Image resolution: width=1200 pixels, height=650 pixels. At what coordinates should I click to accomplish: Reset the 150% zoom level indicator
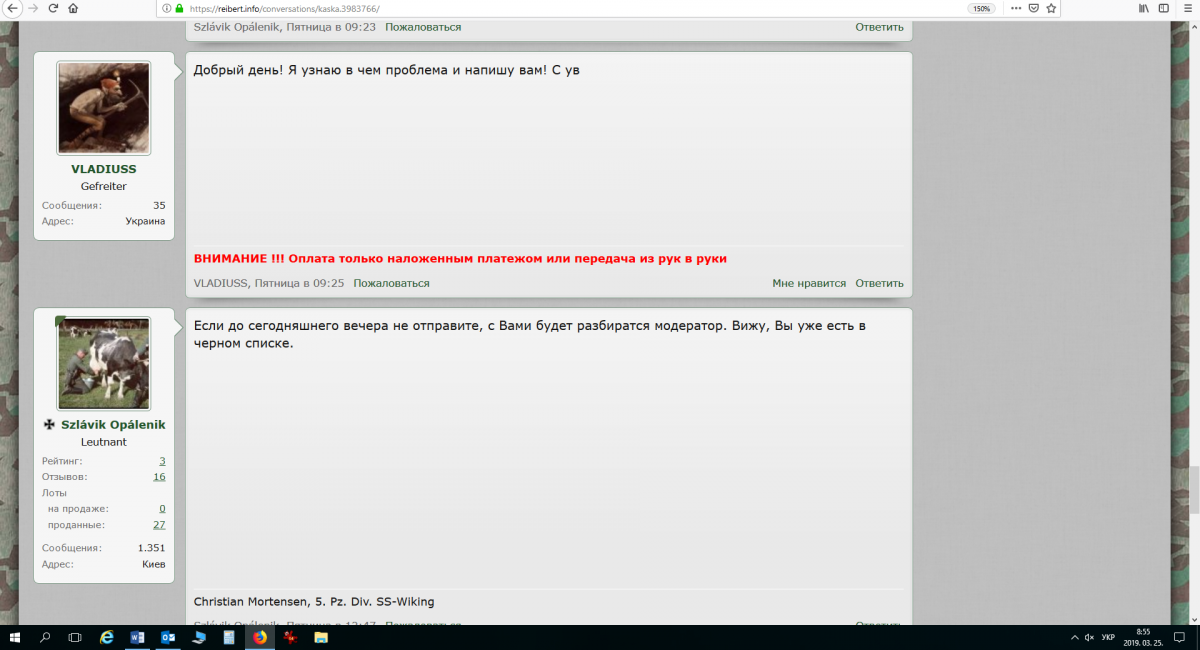[x=981, y=8]
